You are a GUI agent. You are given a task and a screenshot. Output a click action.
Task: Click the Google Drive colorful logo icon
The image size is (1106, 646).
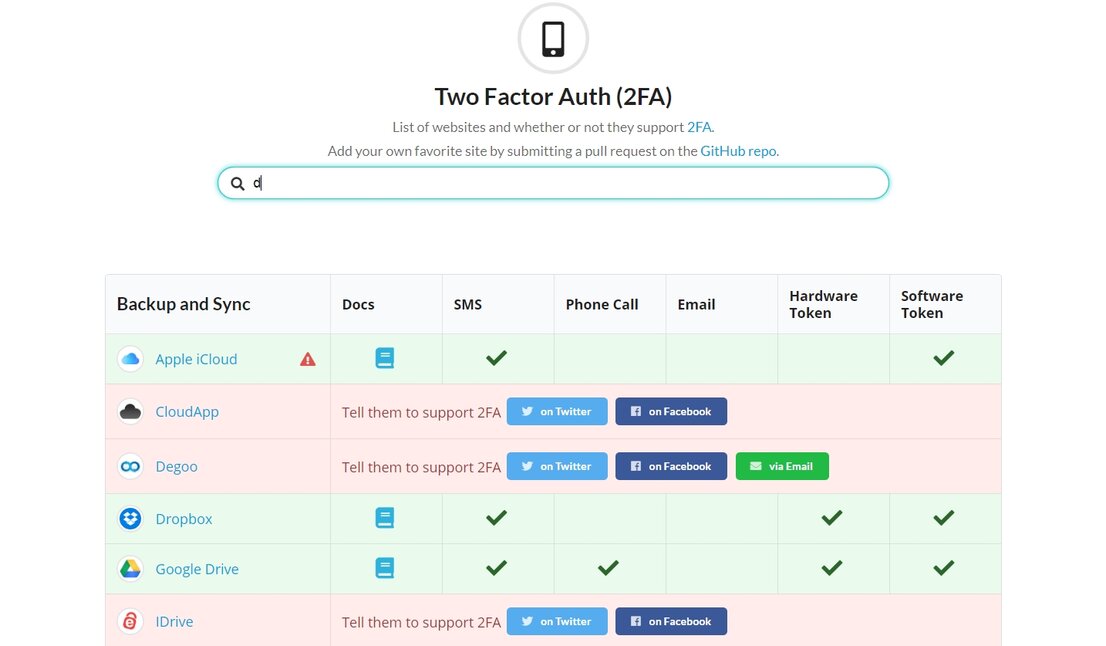pos(130,568)
